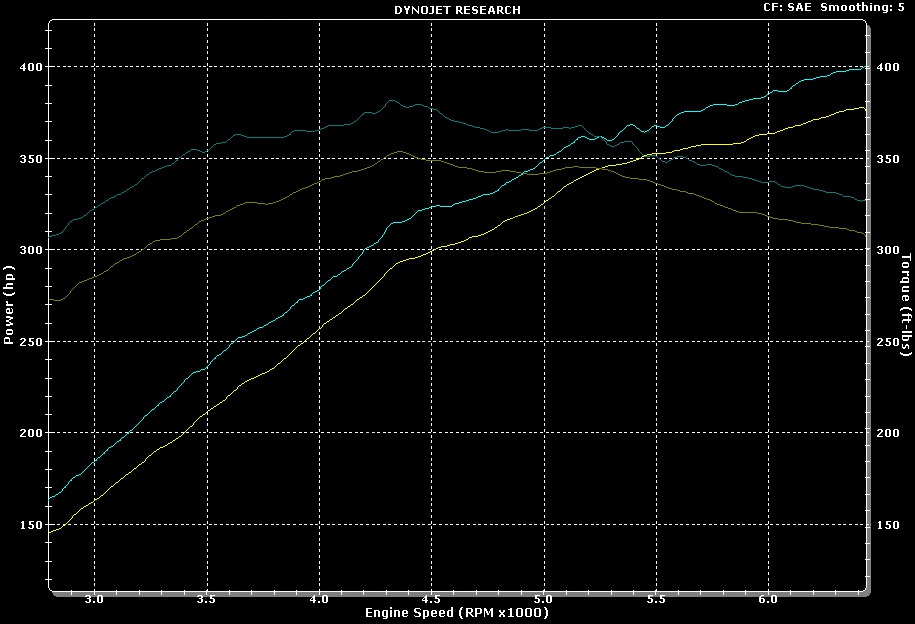Click the 250 label on the torque axis
This screenshot has height=624, width=915.
click(887, 342)
